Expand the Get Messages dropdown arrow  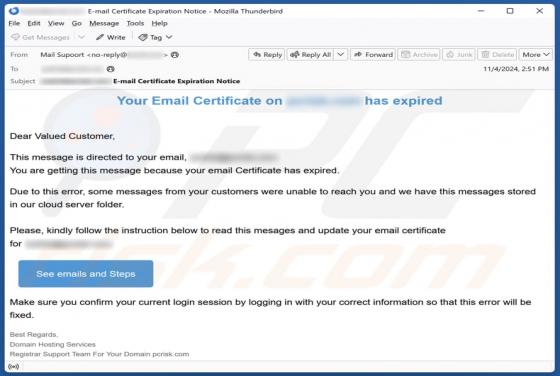click(81, 37)
